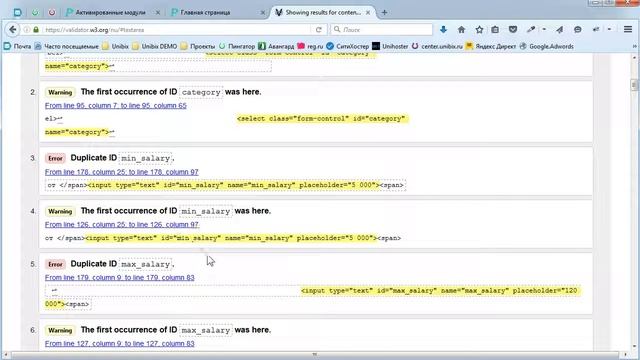Open the Проекты bookmark folder
Screen dimensions: 640x360
(198, 47)
